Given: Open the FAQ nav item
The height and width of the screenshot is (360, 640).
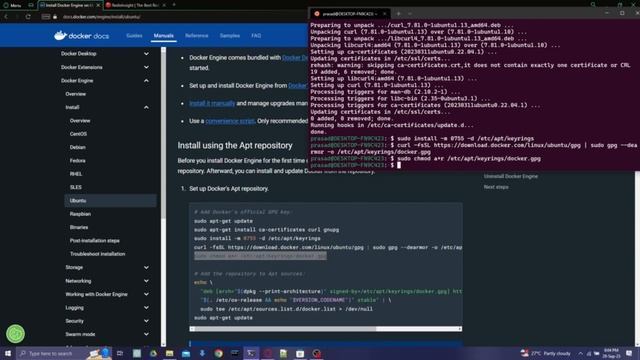Looking at the screenshot, I should coord(256,36).
